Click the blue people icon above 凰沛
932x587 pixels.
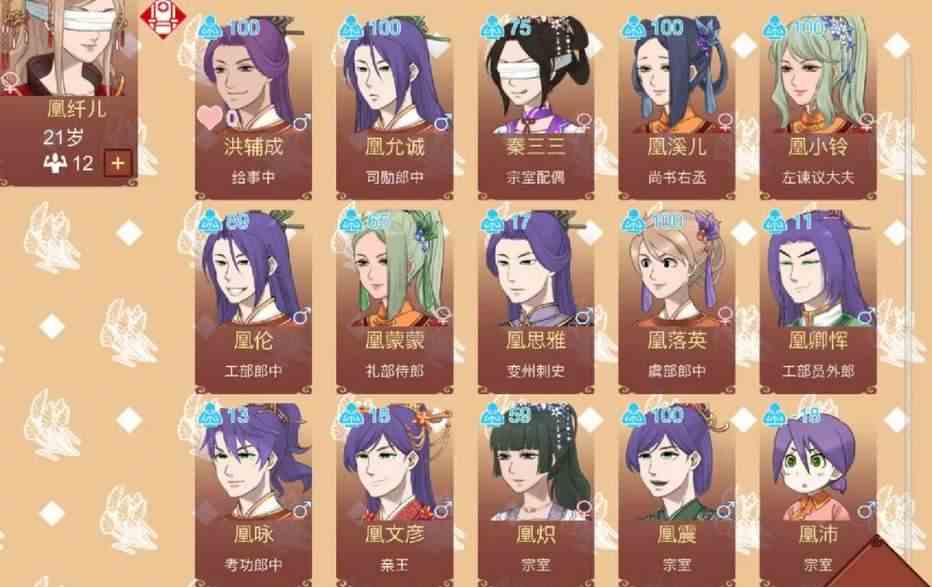click(x=774, y=415)
